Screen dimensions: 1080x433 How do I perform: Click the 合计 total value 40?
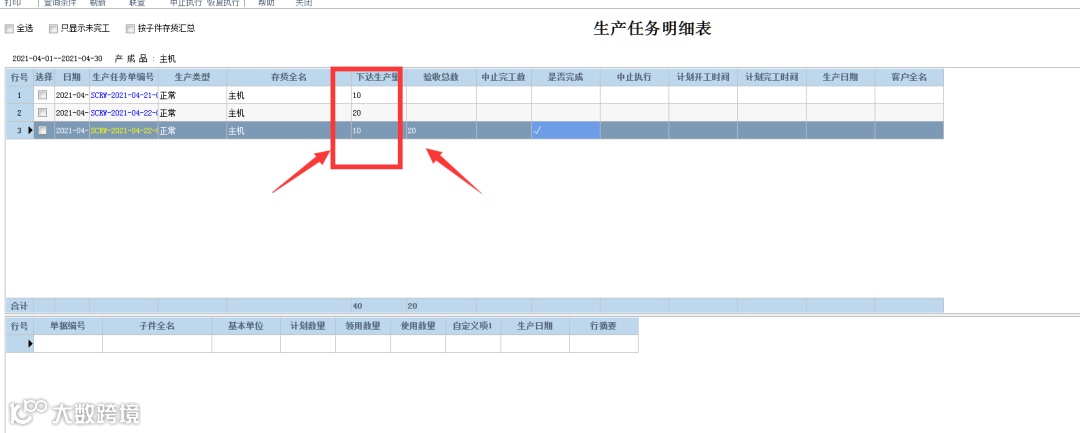tap(357, 306)
